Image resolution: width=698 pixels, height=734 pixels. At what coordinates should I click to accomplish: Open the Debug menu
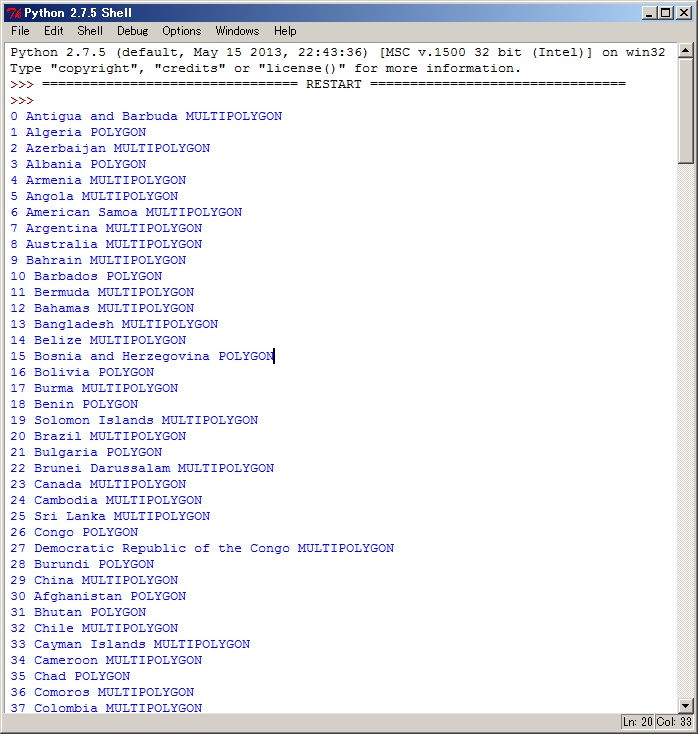coord(132,31)
